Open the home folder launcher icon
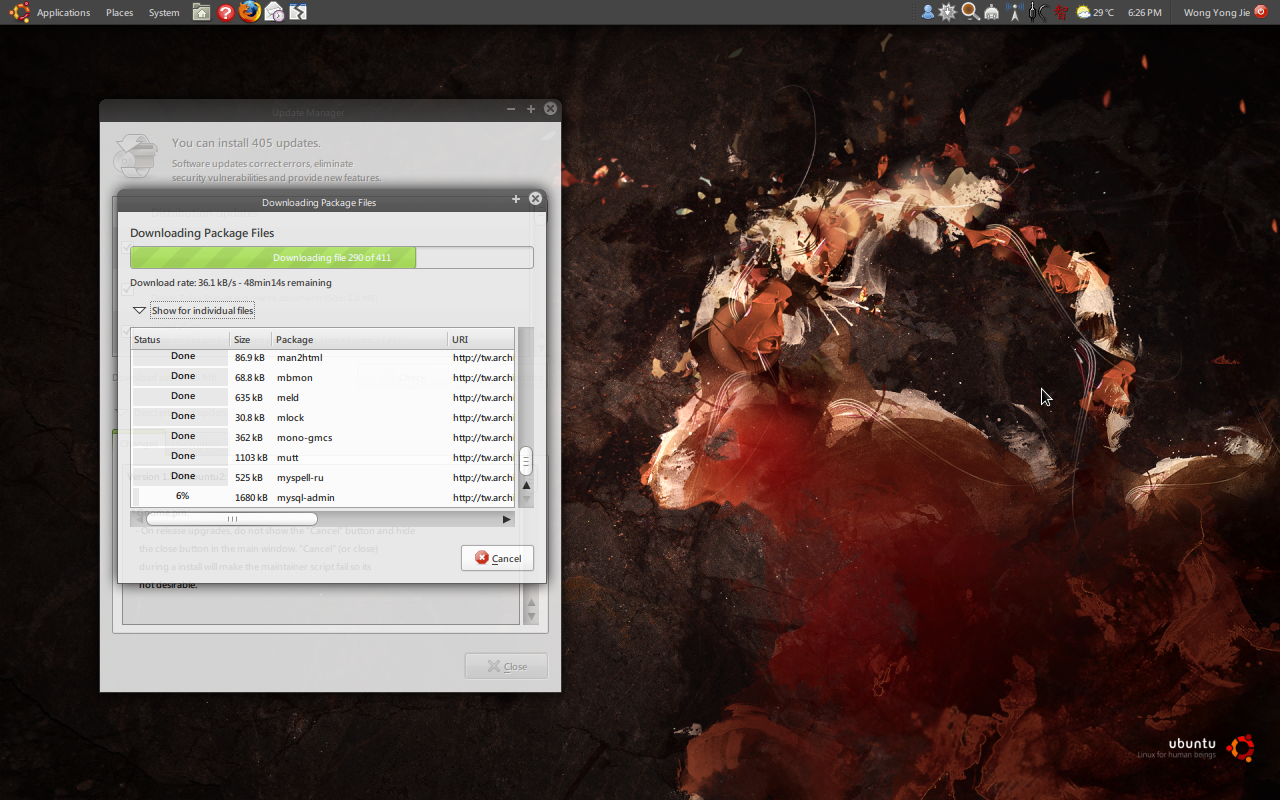This screenshot has width=1280, height=800. tap(202, 12)
